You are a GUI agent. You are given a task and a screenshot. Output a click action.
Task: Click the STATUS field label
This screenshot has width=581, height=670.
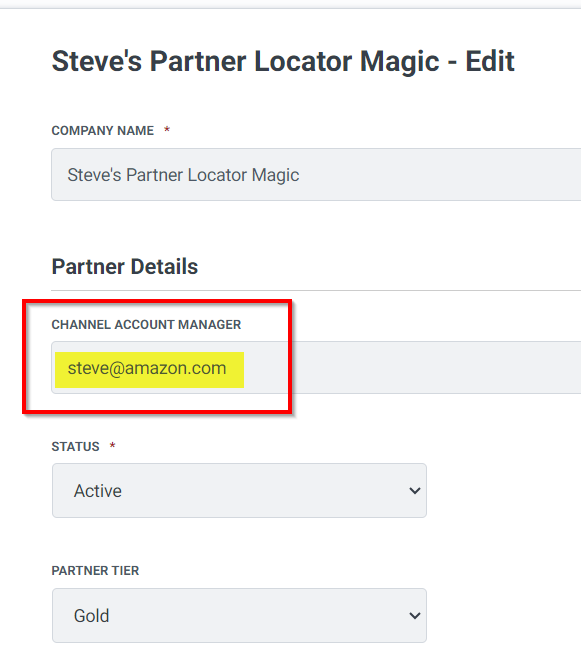click(x=75, y=447)
